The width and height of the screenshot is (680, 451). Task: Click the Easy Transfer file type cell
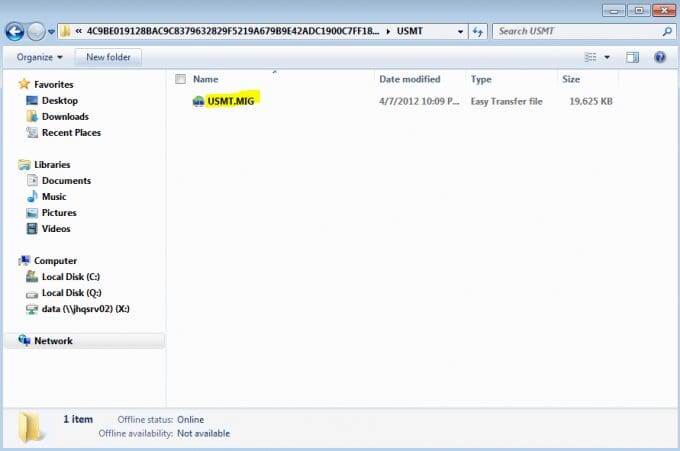click(507, 101)
